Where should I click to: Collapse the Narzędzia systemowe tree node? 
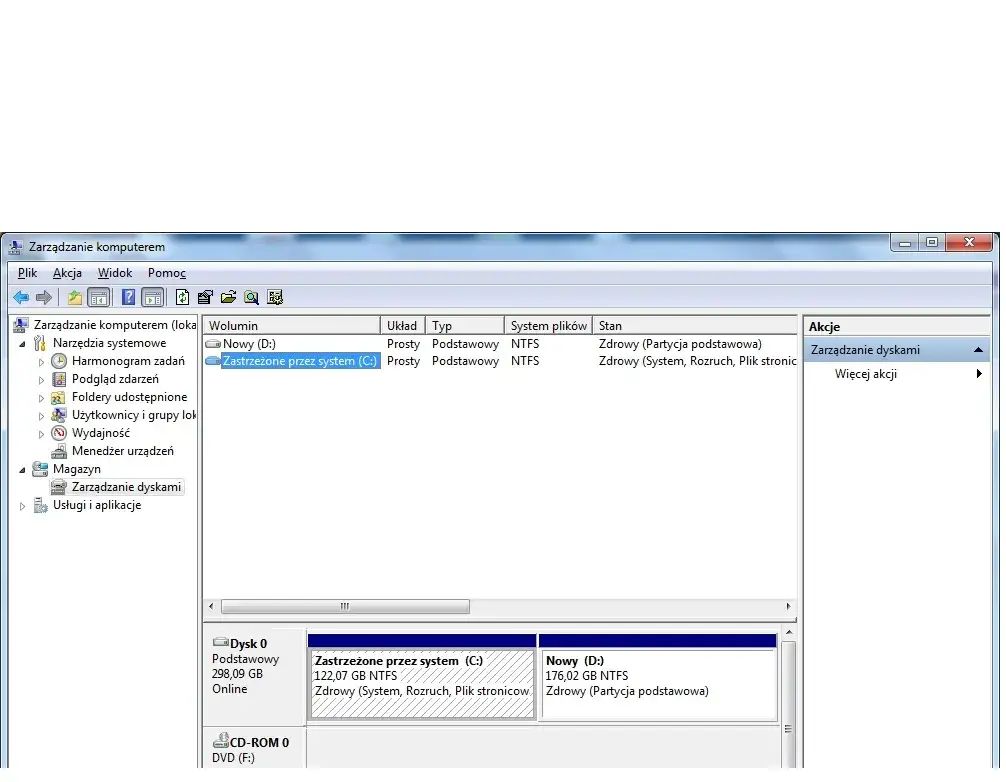click(23, 344)
